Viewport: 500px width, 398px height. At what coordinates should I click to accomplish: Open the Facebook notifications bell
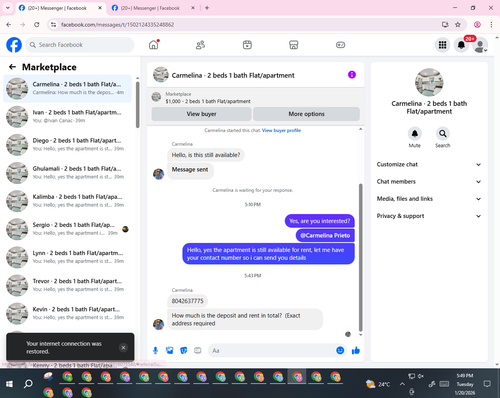(461, 45)
